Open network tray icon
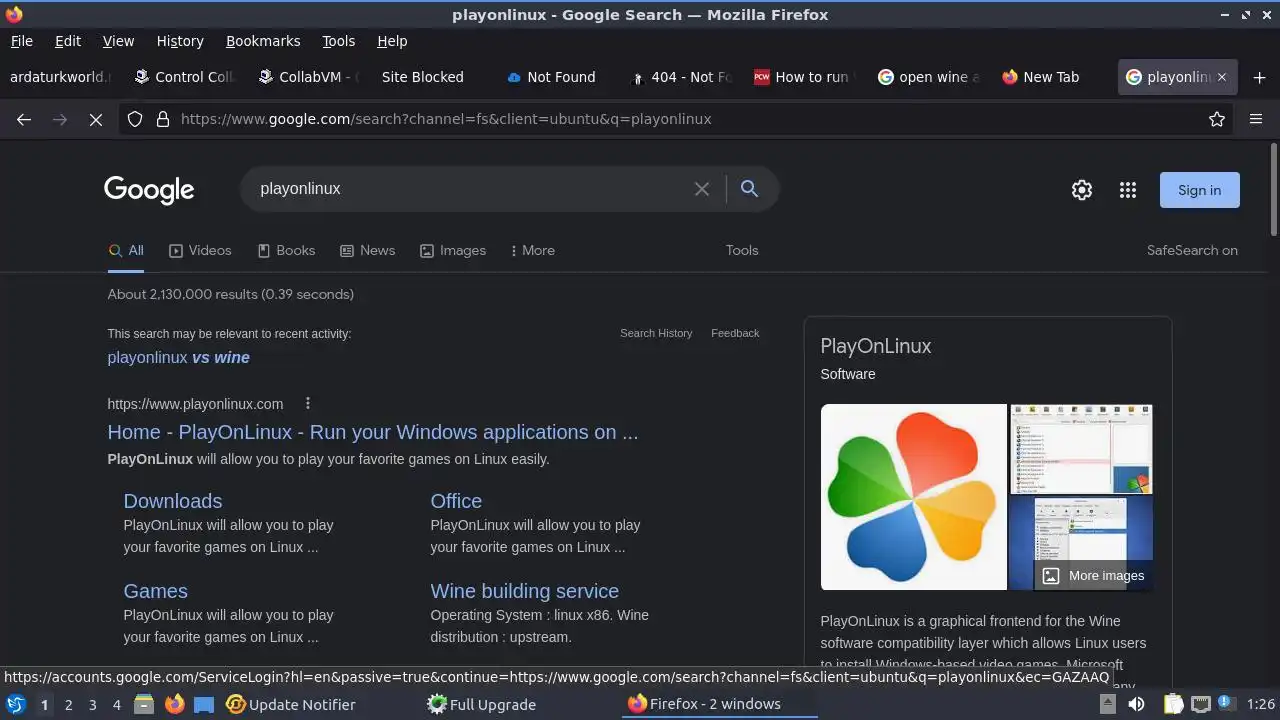The height and width of the screenshot is (720, 1280). pyautogui.click(x=1201, y=704)
